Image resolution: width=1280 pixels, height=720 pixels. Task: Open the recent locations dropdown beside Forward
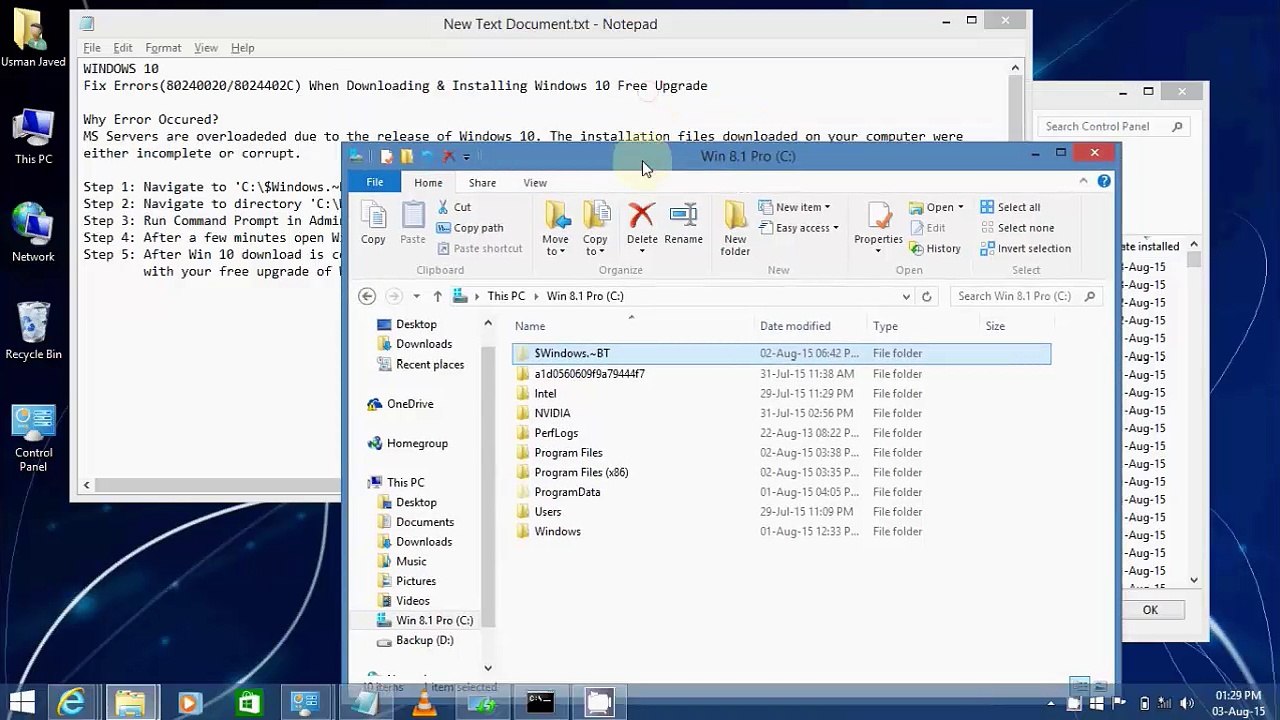[x=416, y=296]
